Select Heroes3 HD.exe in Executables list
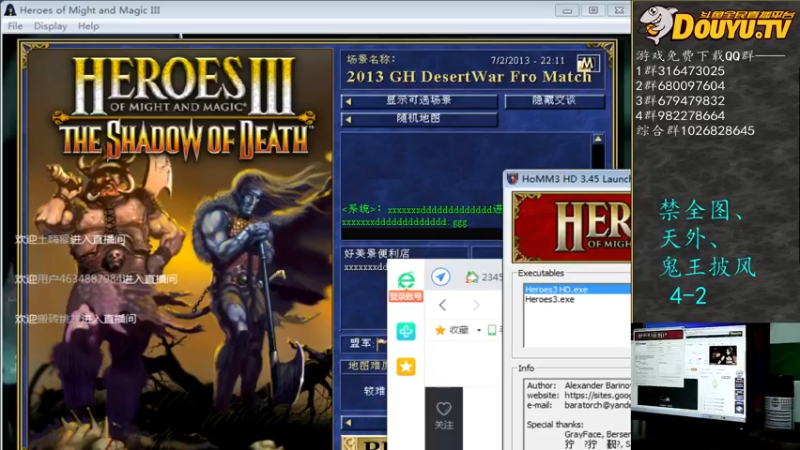Image resolution: width=800 pixels, height=450 pixels. pyautogui.click(x=577, y=289)
